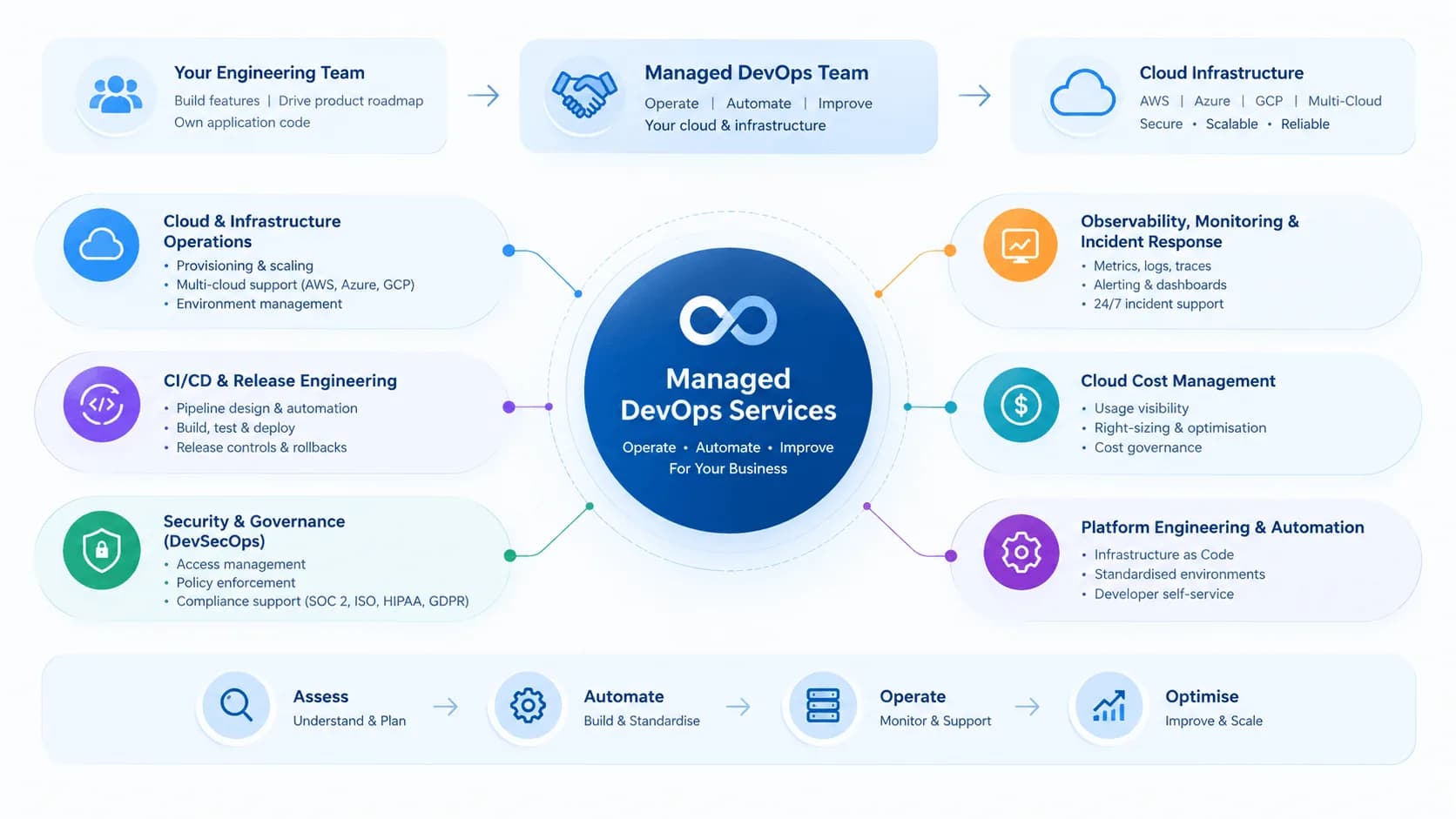Click the green shield lock icon for Security & Governance
This screenshot has width=1456, height=819.
(102, 550)
